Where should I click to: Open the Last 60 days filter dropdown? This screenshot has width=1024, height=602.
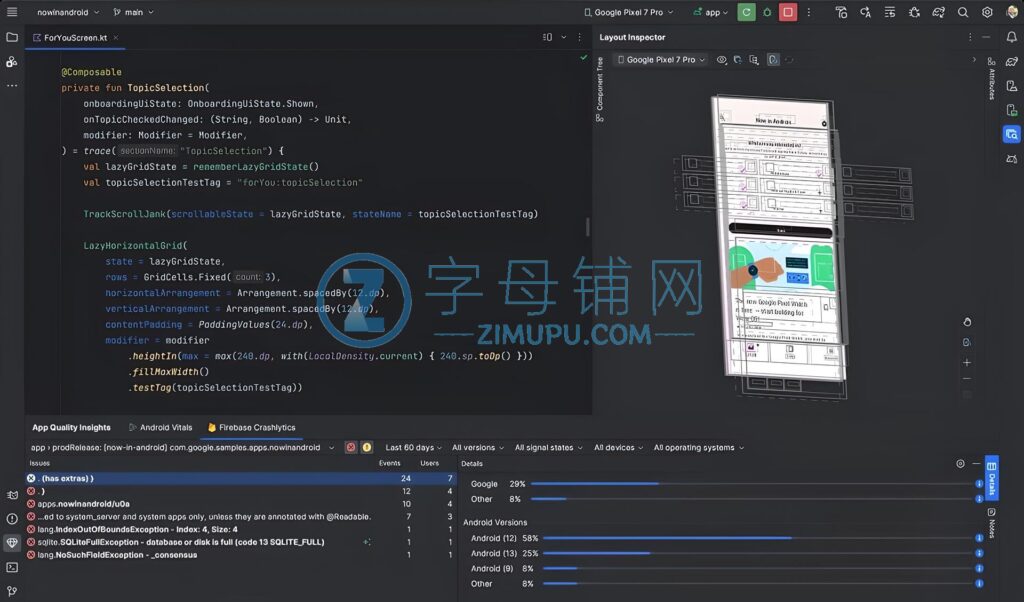coord(413,447)
